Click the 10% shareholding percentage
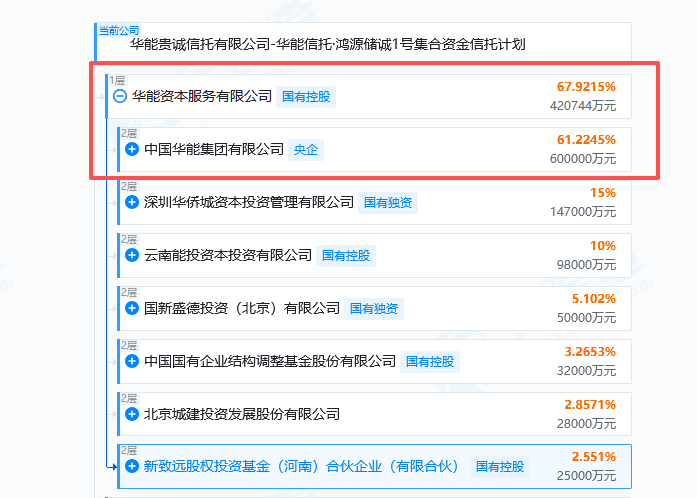 (603, 245)
